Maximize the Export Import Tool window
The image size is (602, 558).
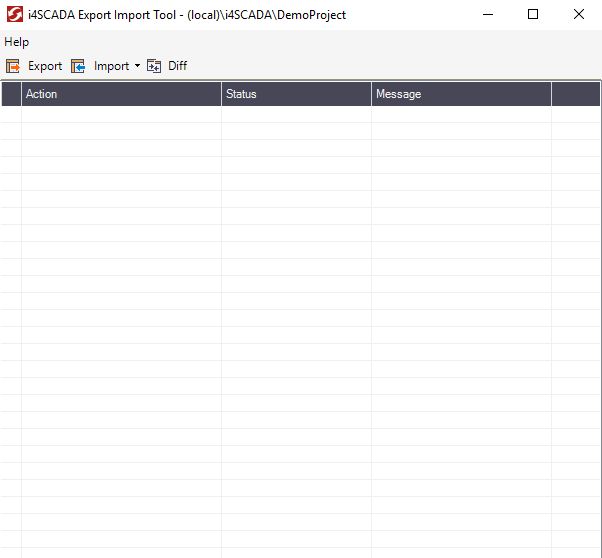[533, 15]
